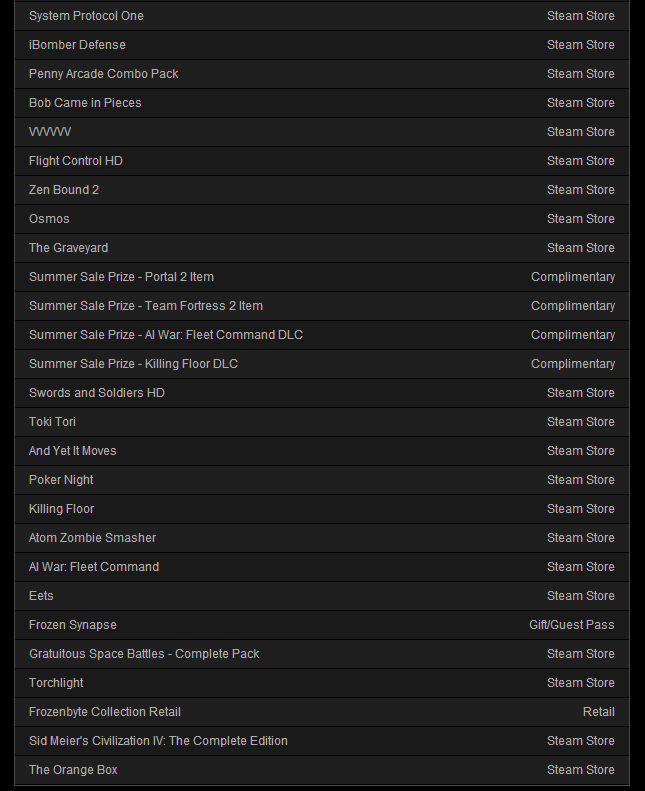The image size is (645, 791).
Task: Click Steam Store label for Toki Tori
Action: [x=581, y=422]
